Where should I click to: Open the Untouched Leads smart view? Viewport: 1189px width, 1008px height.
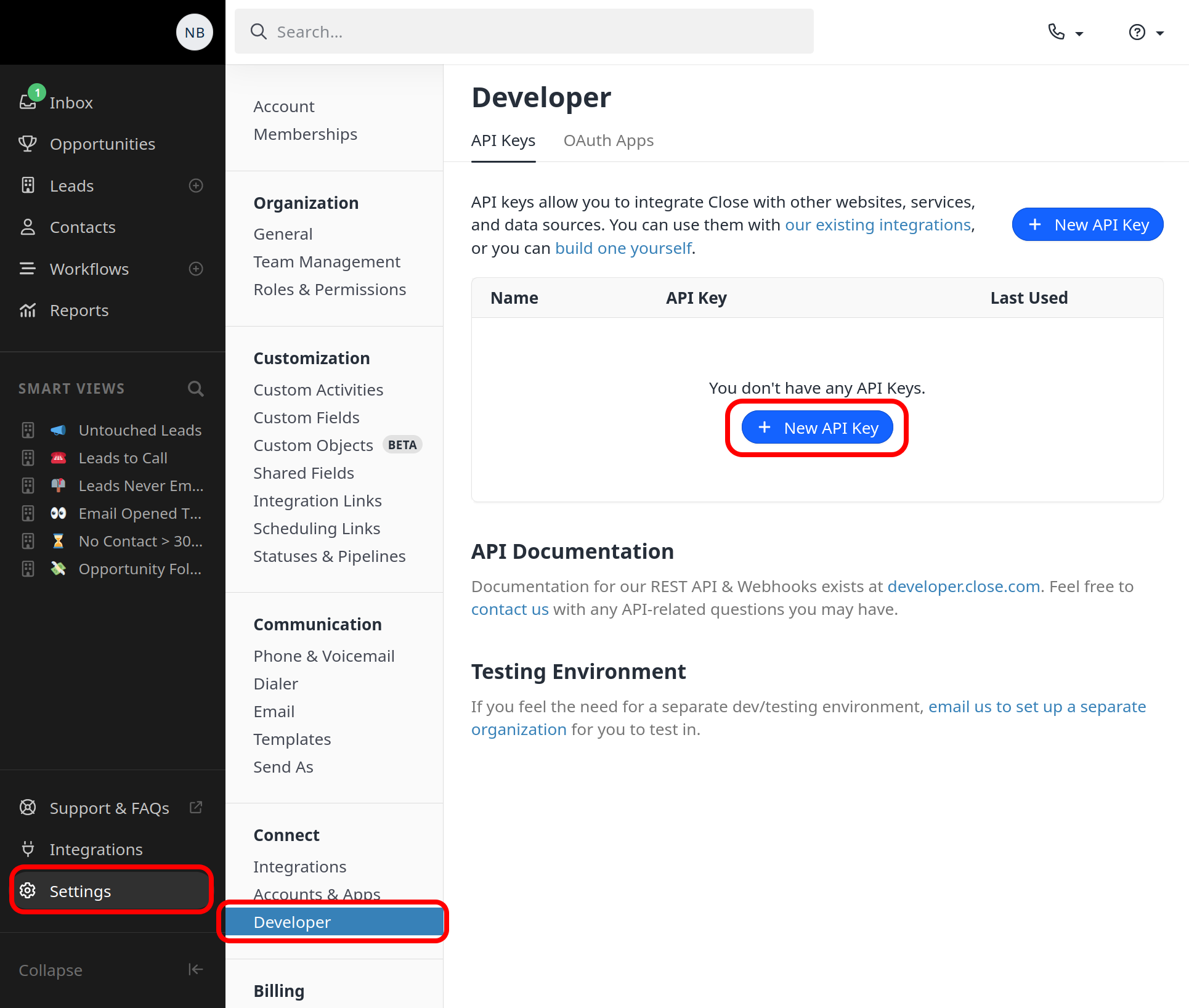(x=140, y=430)
